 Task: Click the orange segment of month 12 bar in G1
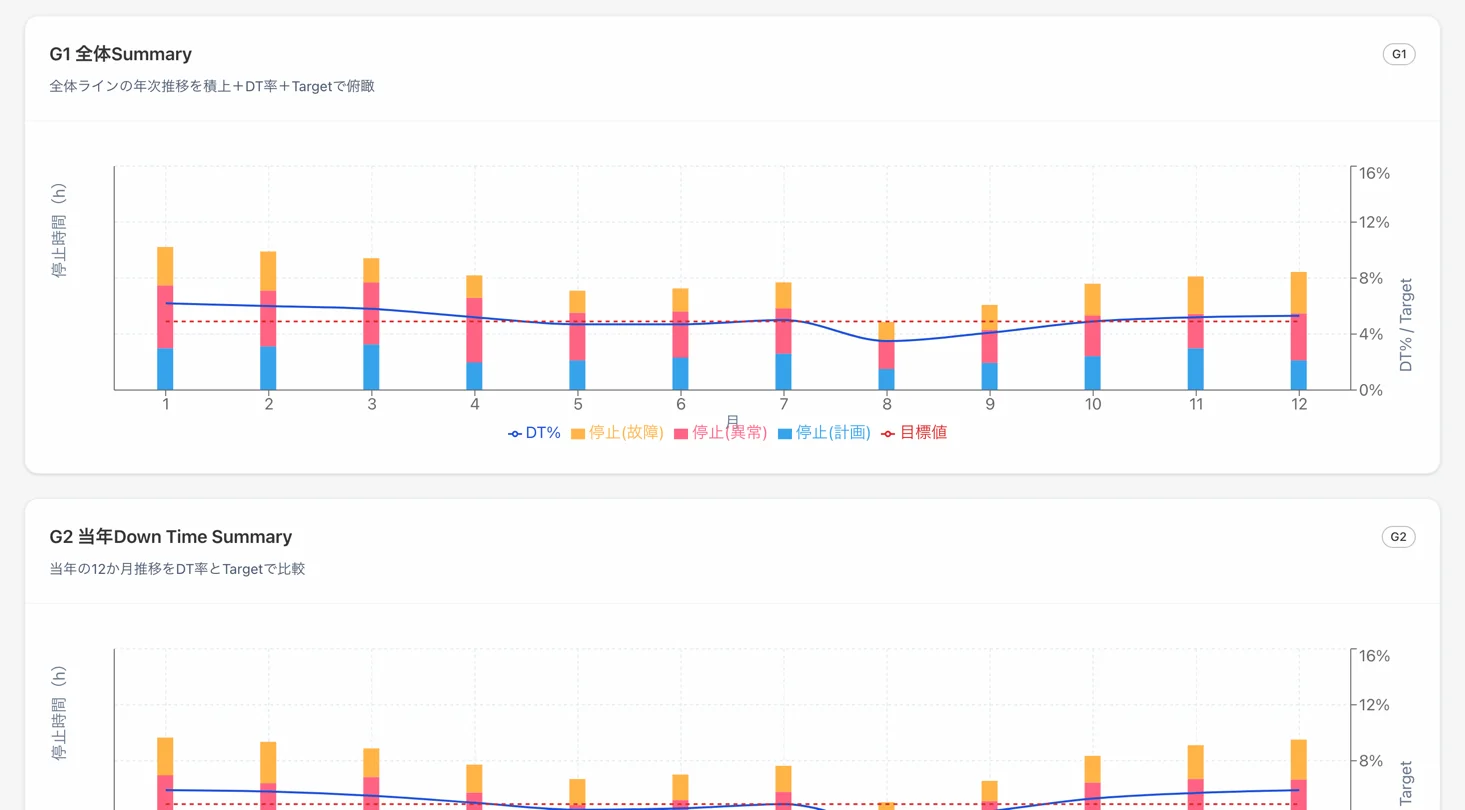(1298, 293)
